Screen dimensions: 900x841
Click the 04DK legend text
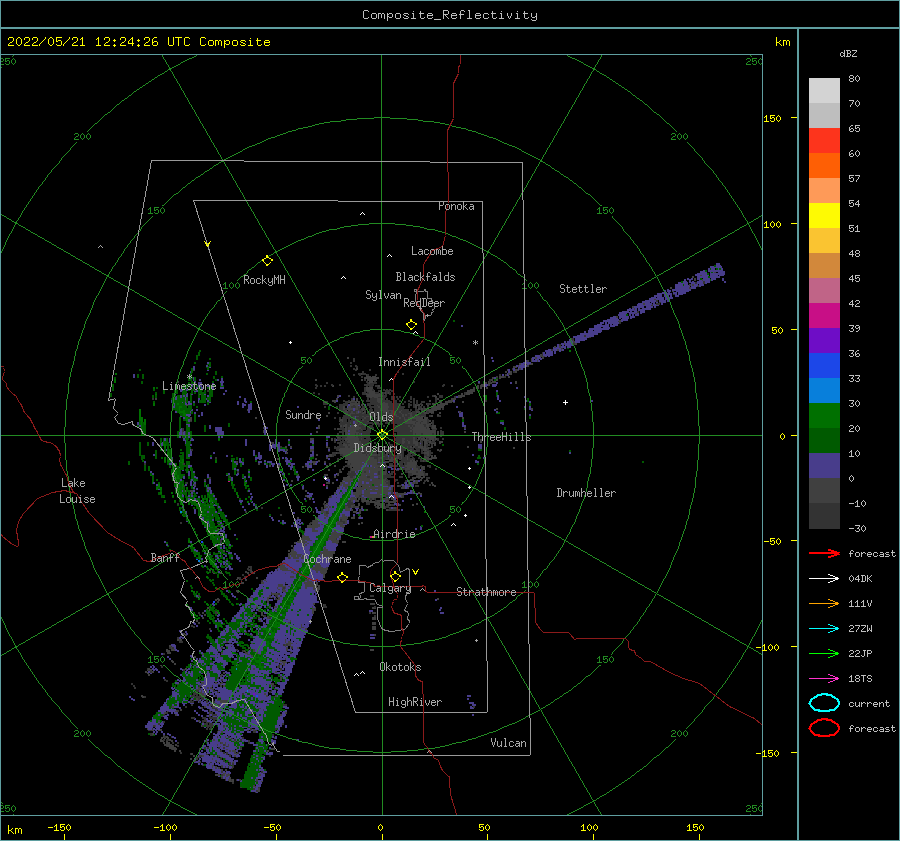pos(860,579)
